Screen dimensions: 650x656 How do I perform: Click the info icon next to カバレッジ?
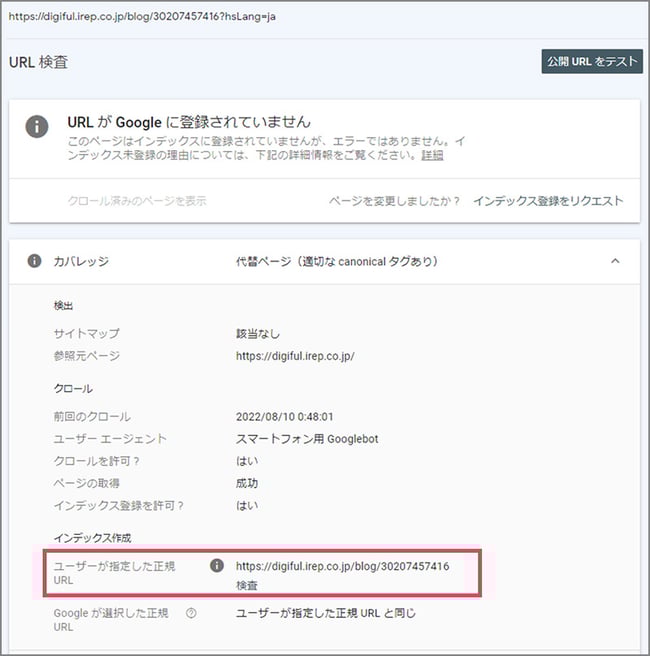coord(35,261)
